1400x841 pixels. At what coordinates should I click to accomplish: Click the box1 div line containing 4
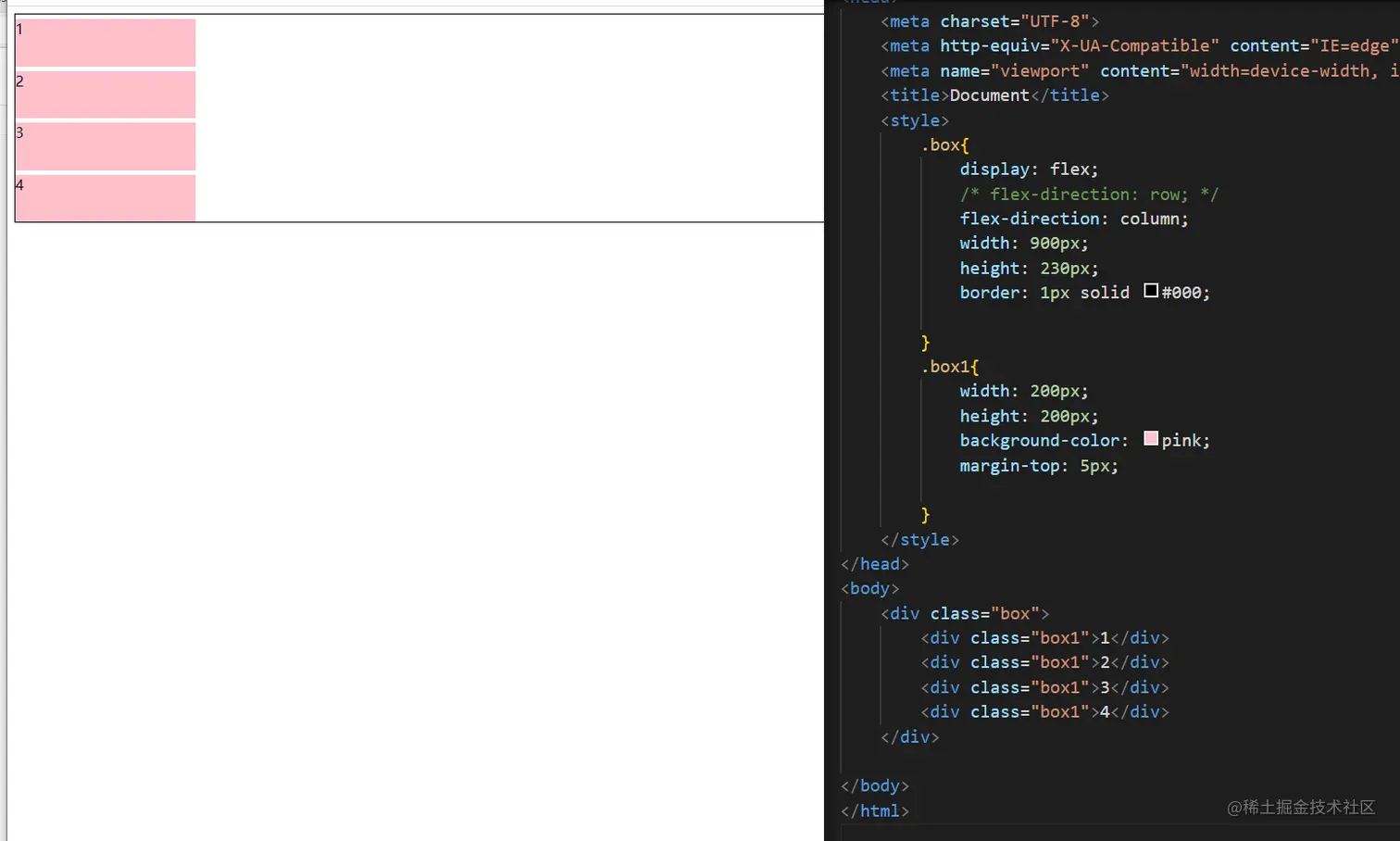[x=1044, y=712]
